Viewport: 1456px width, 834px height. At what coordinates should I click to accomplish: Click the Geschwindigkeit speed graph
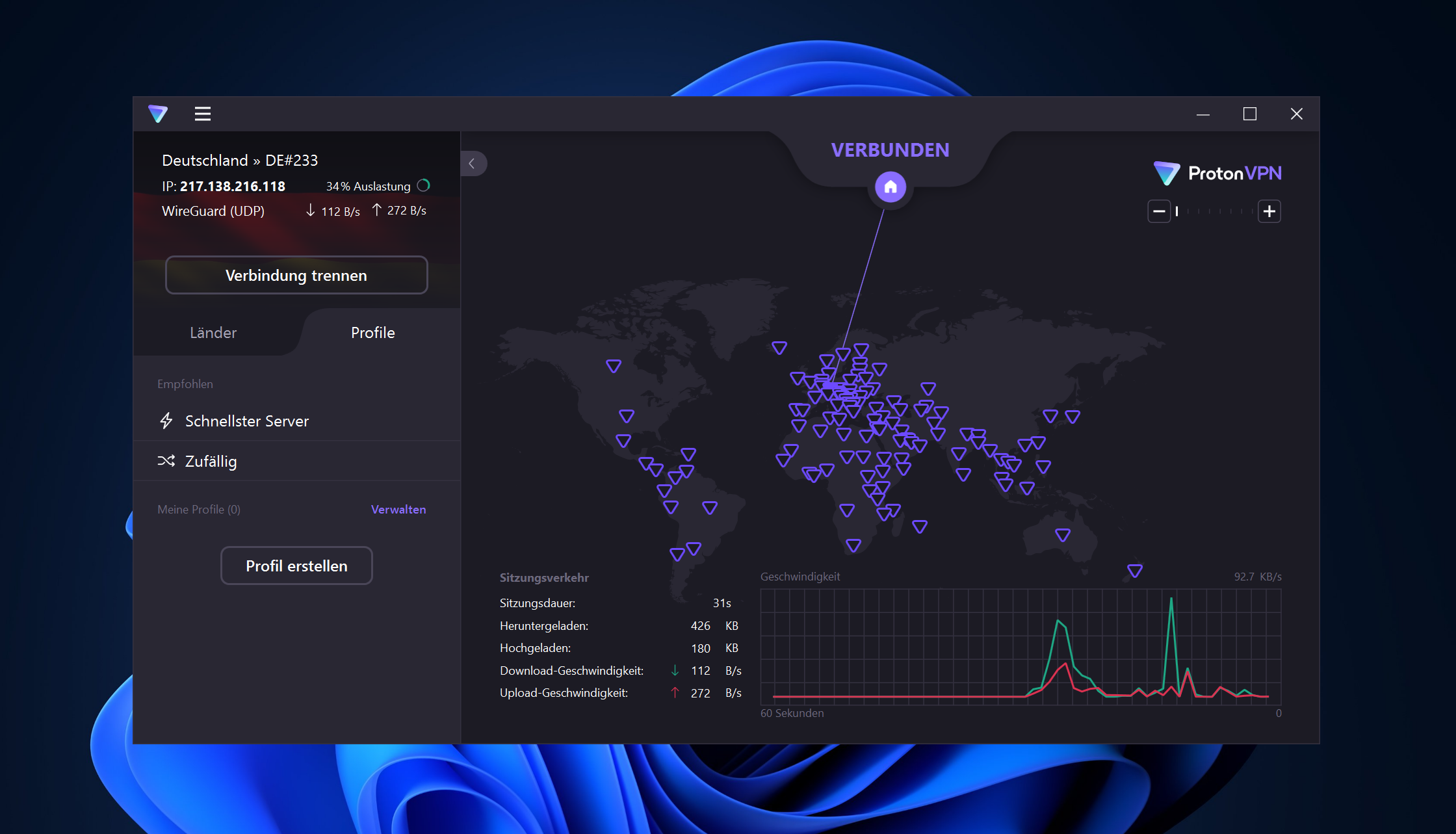1020,647
